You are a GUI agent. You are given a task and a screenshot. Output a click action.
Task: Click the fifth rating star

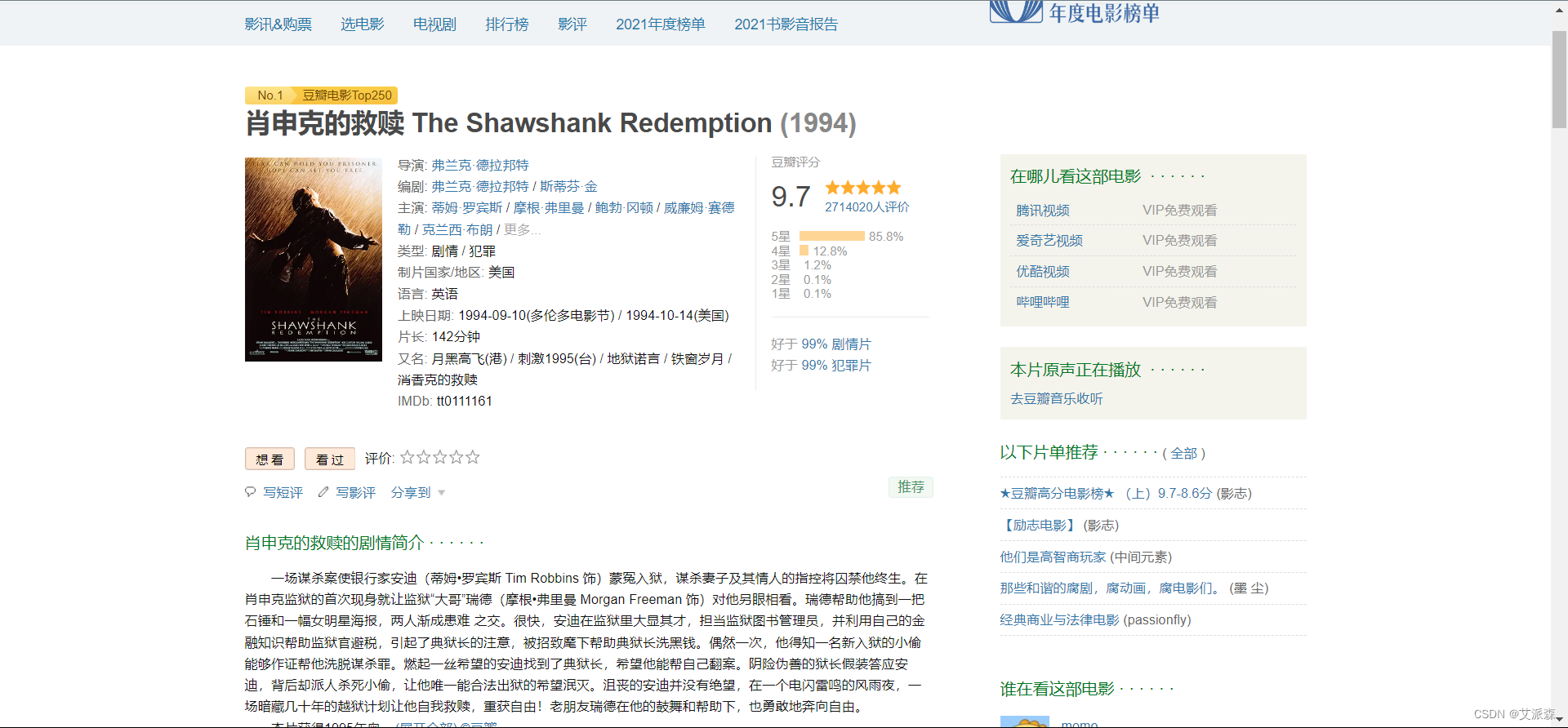[x=472, y=457]
